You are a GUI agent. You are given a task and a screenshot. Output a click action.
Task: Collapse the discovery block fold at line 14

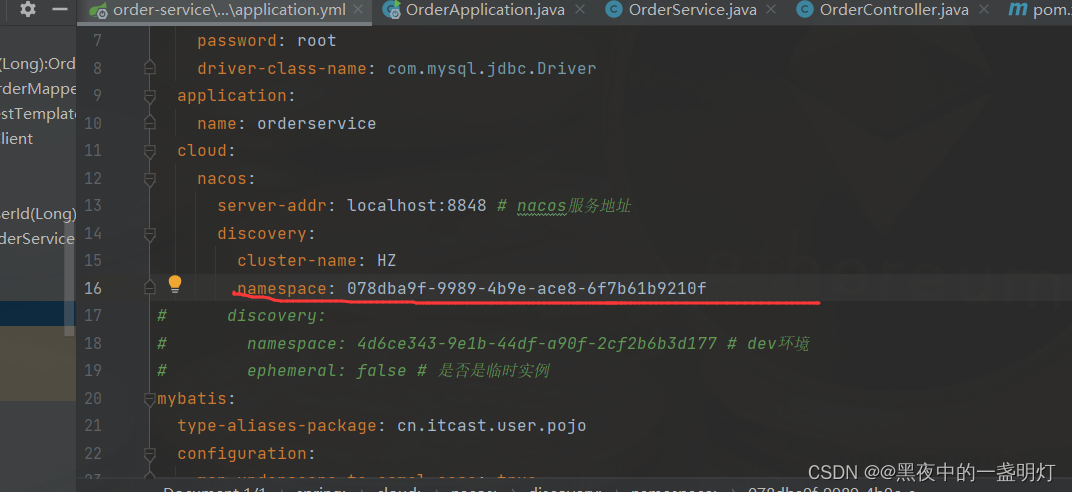tap(150, 234)
